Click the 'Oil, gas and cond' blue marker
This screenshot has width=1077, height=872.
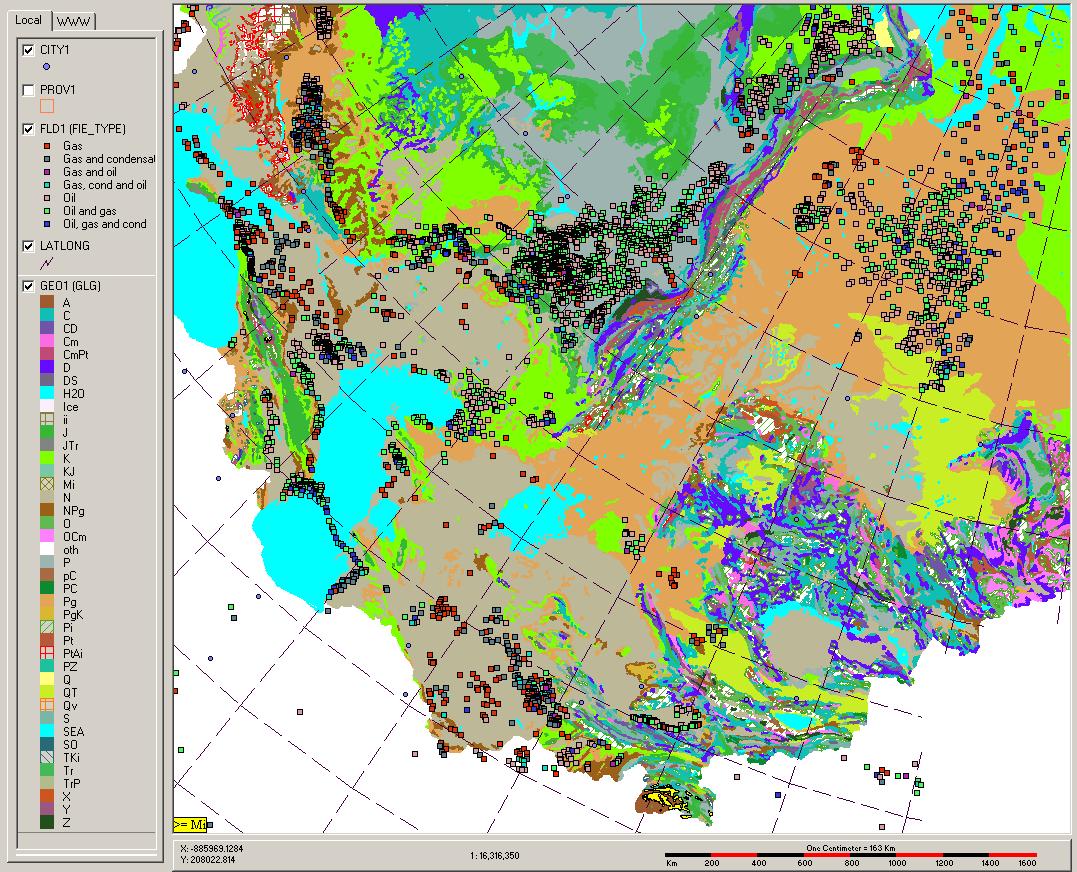[46, 224]
